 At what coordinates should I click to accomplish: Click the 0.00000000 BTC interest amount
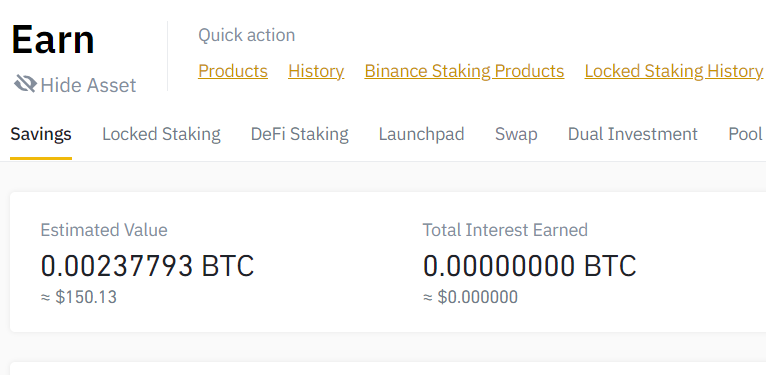click(x=530, y=266)
